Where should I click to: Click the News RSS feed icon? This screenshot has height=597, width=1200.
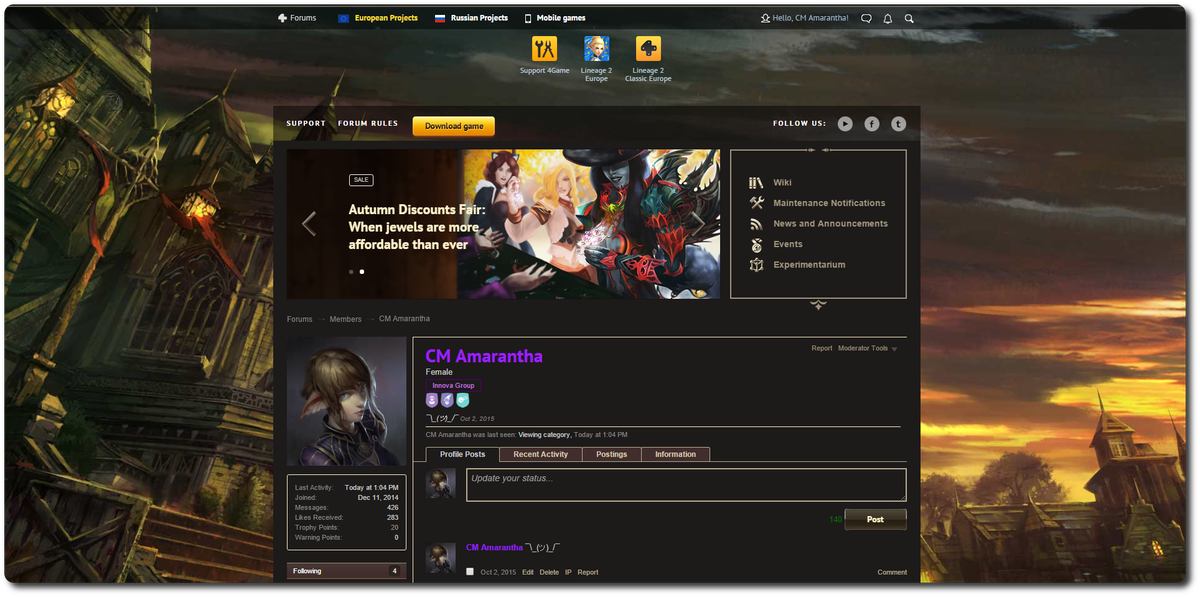[x=756, y=224]
